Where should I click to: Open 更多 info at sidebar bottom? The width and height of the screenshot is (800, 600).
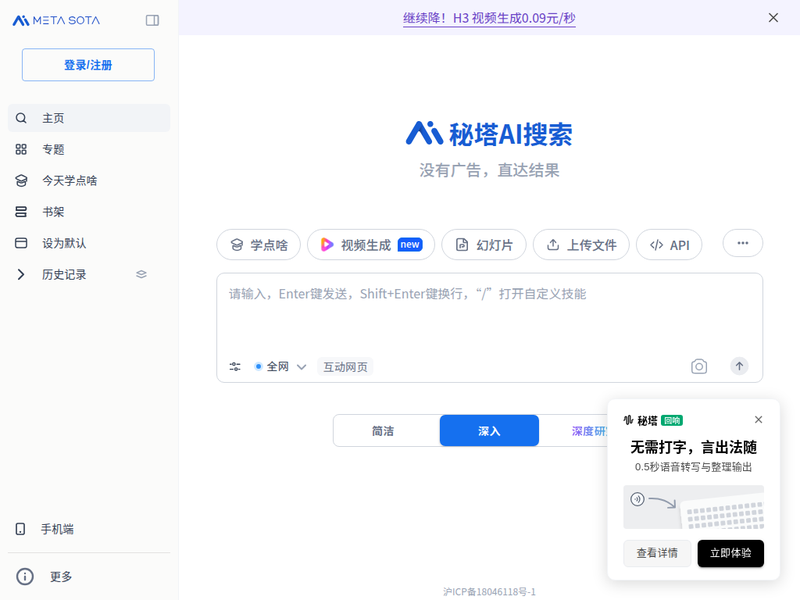point(89,577)
